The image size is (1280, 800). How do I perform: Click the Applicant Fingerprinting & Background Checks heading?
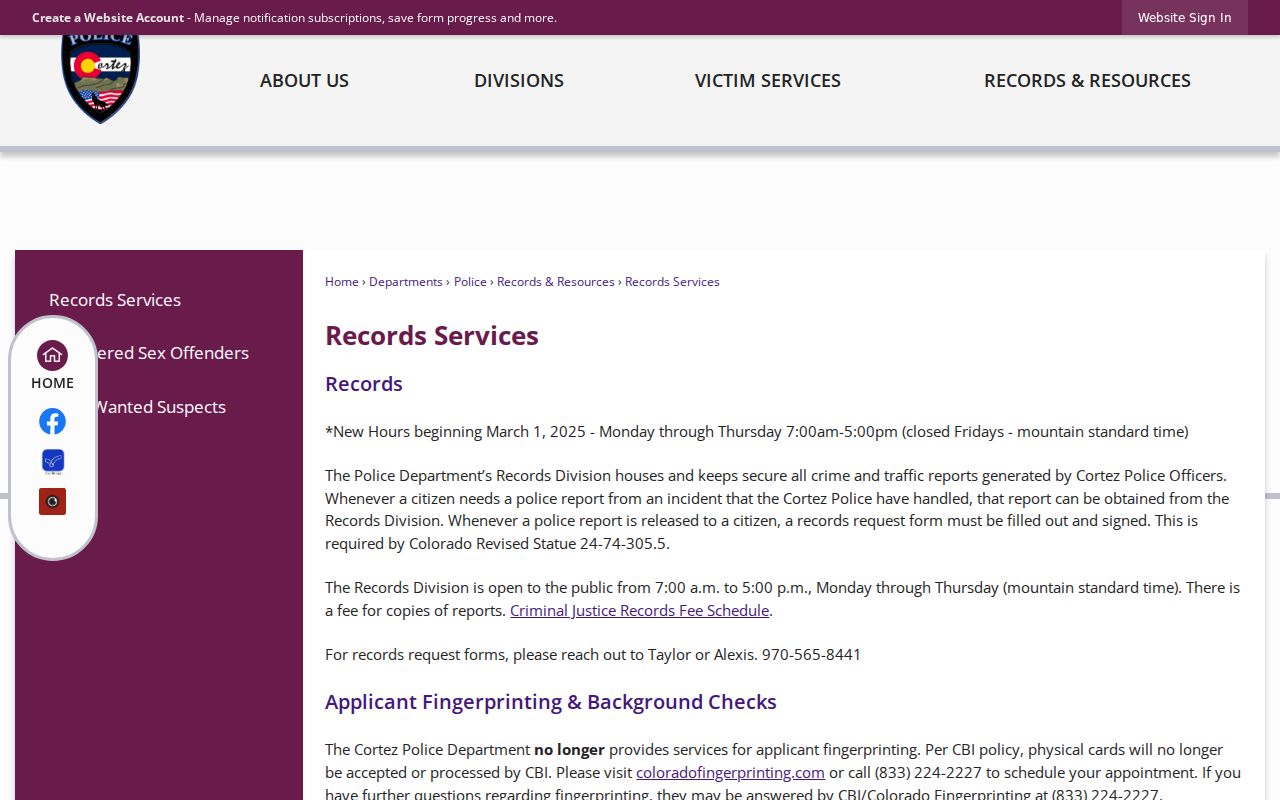tap(551, 702)
